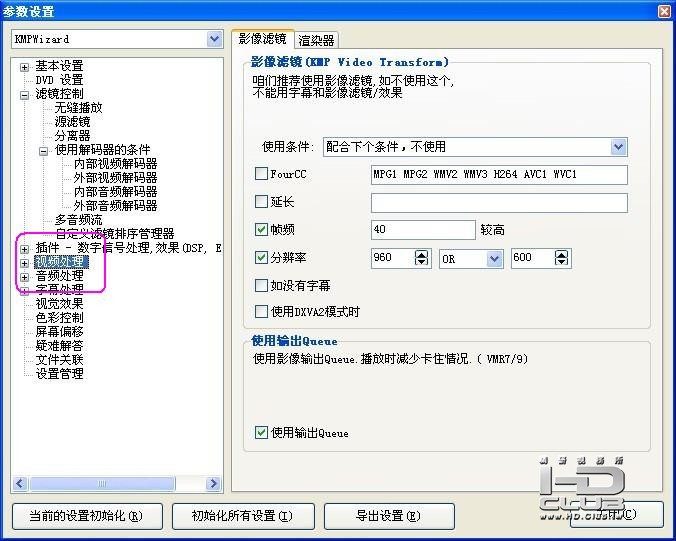Select 分离器 in the tree
This screenshot has height=541, width=676.
click(72, 136)
